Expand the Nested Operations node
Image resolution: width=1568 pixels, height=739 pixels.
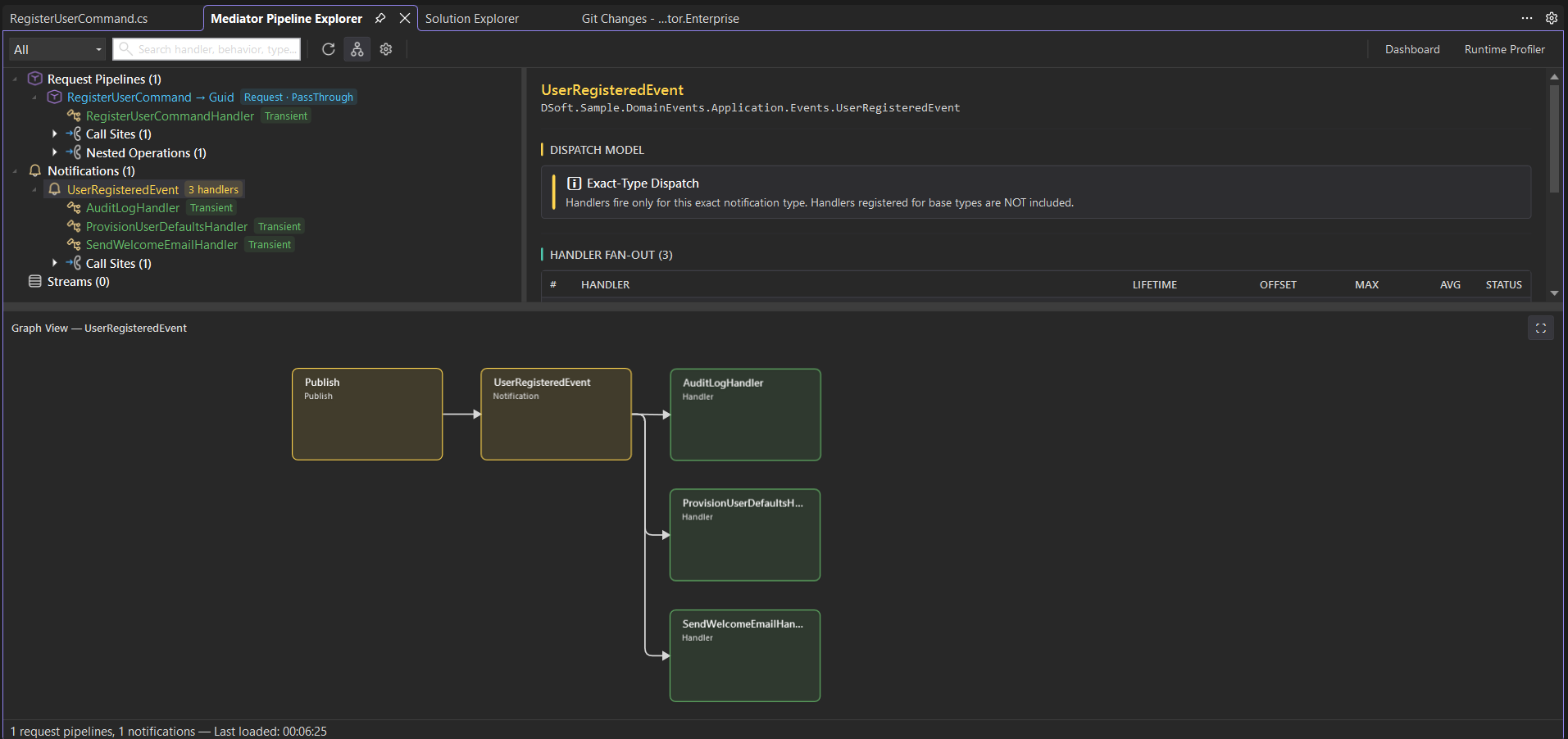[55, 152]
